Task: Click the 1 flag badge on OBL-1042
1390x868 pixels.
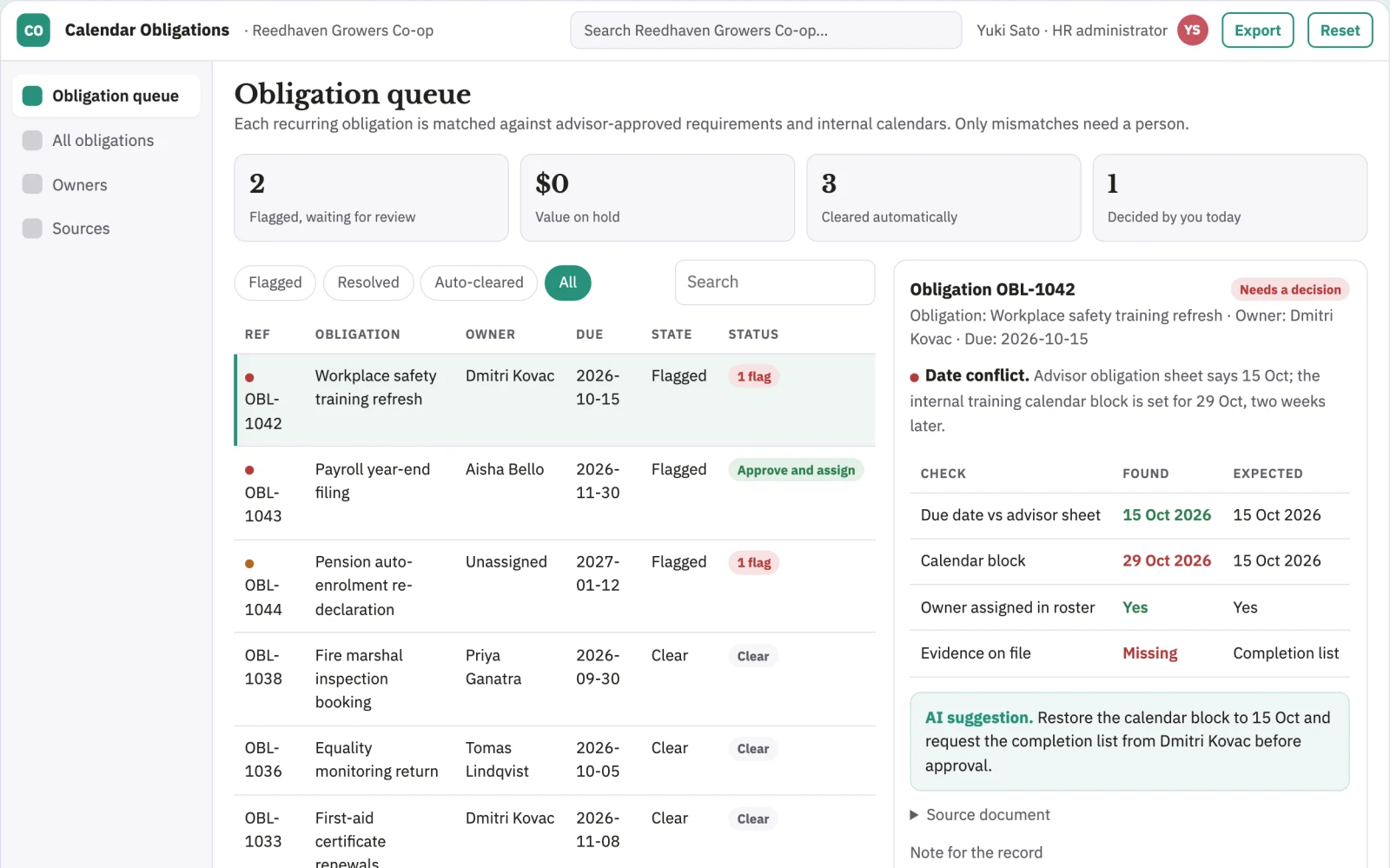Action: point(754,376)
